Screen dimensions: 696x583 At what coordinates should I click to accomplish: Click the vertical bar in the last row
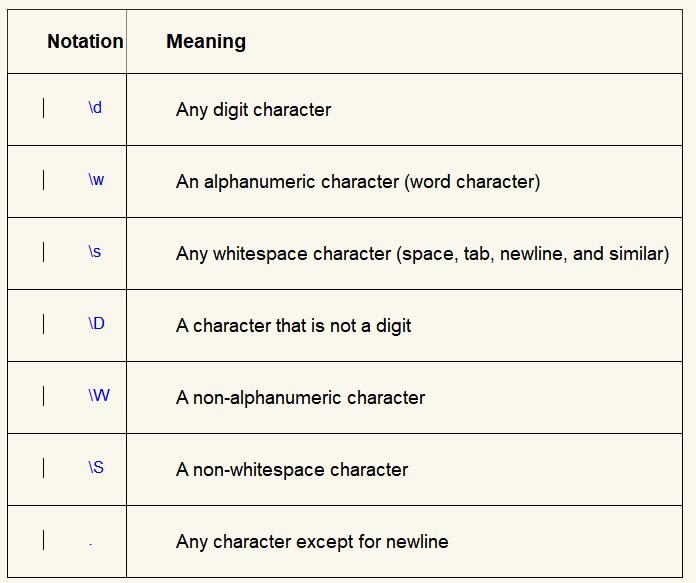[x=44, y=540]
